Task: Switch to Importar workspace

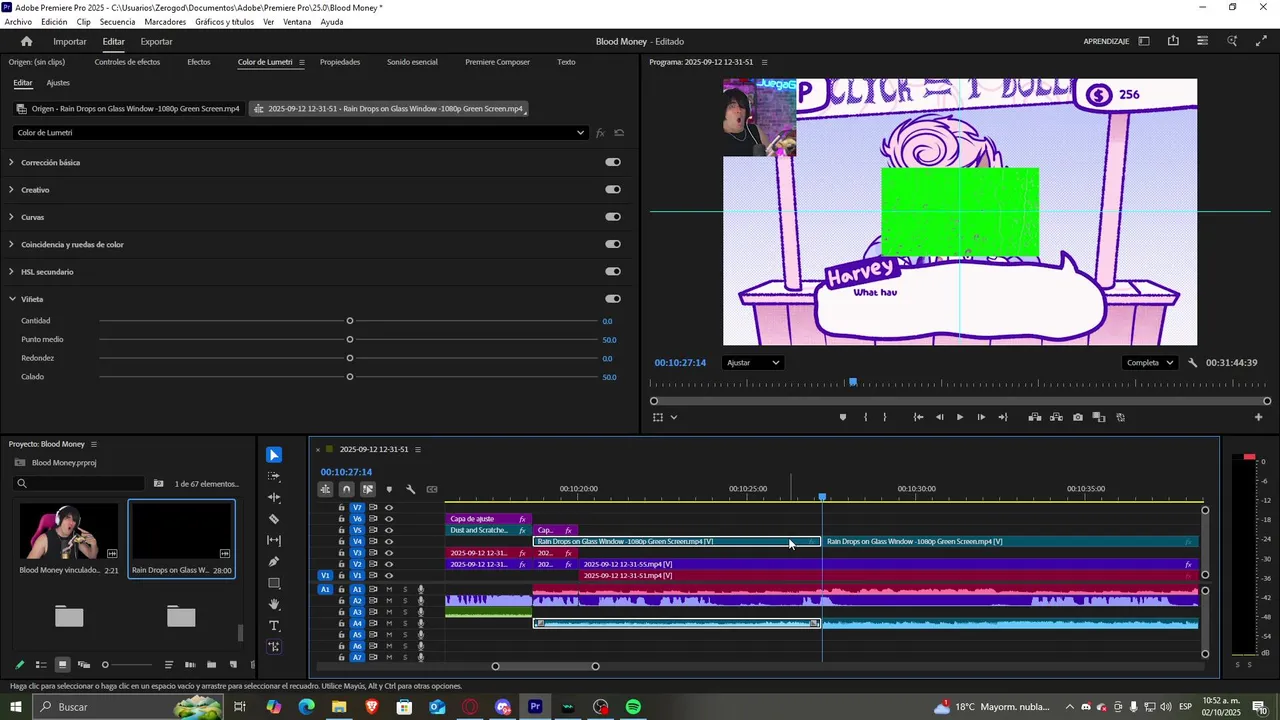Action: (70, 41)
